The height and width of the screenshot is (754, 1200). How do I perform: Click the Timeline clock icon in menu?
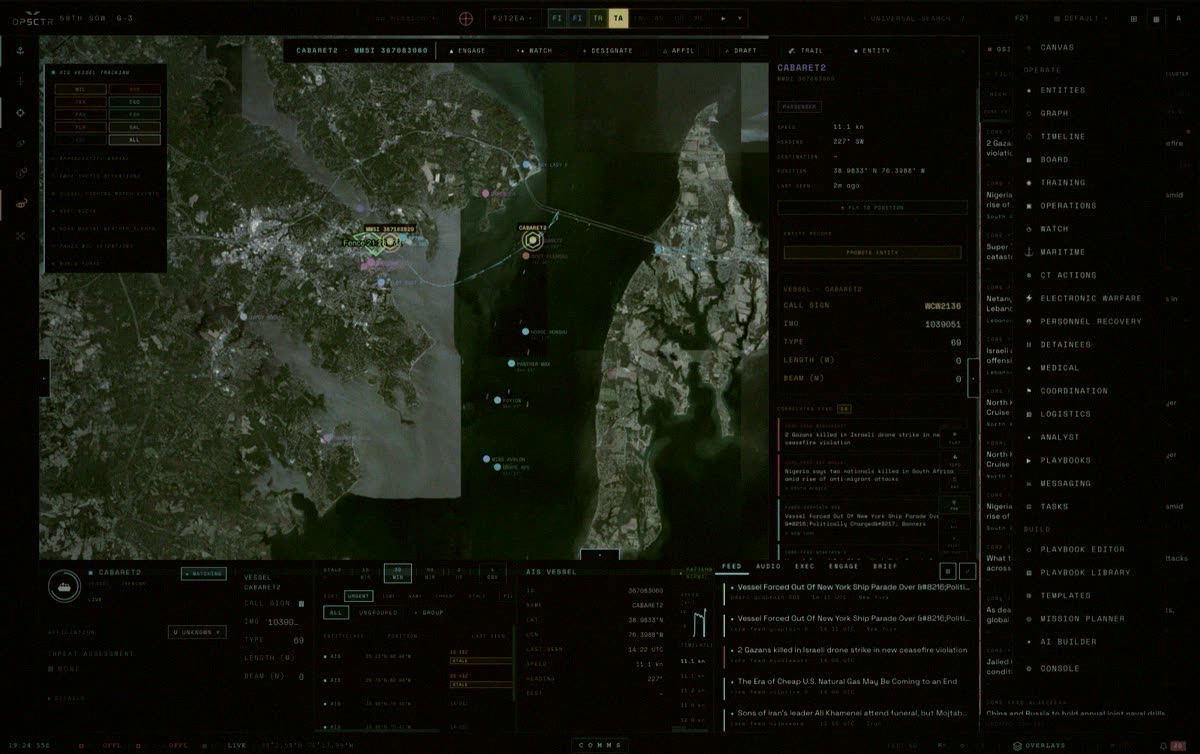(x=1029, y=136)
